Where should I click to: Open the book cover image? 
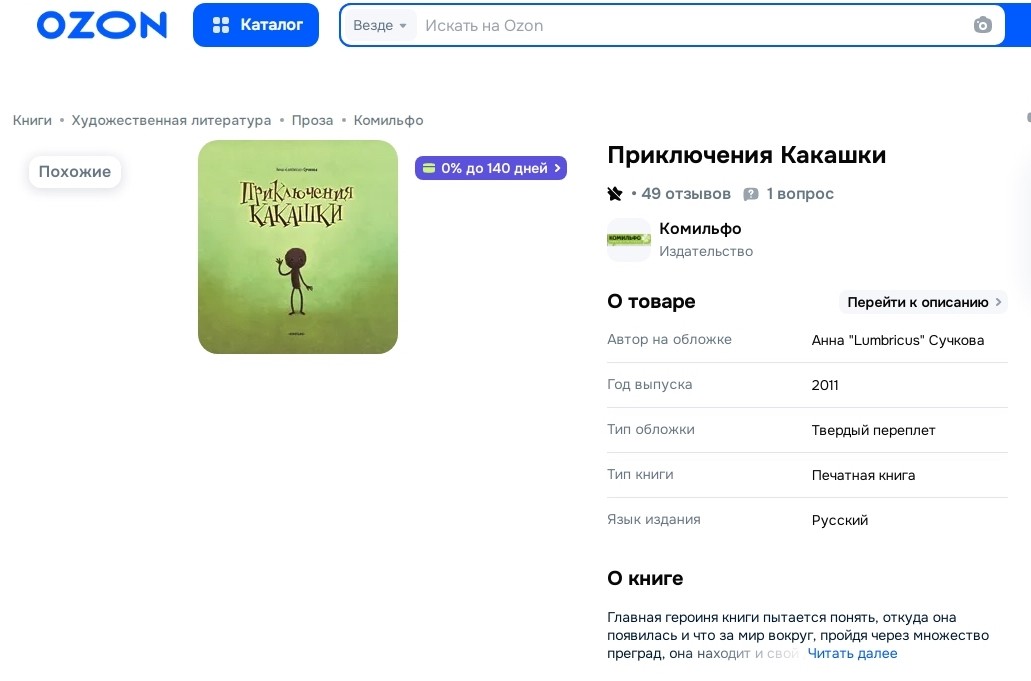tap(298, 247)
